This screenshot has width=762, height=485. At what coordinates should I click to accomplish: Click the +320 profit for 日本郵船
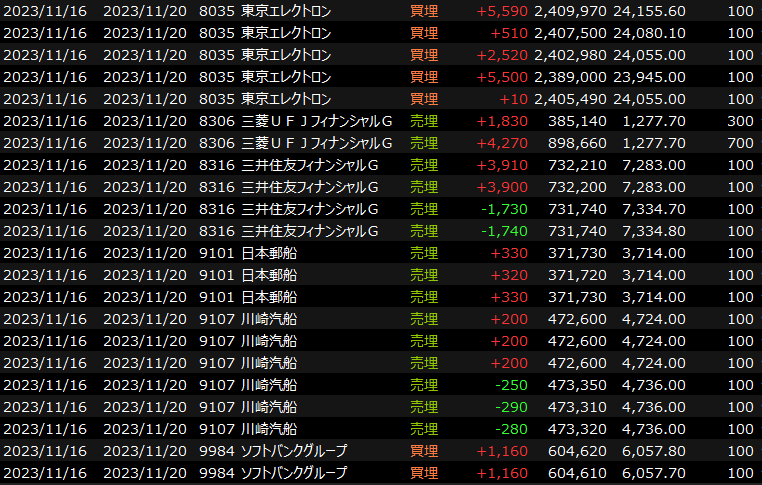pos(508,275)
